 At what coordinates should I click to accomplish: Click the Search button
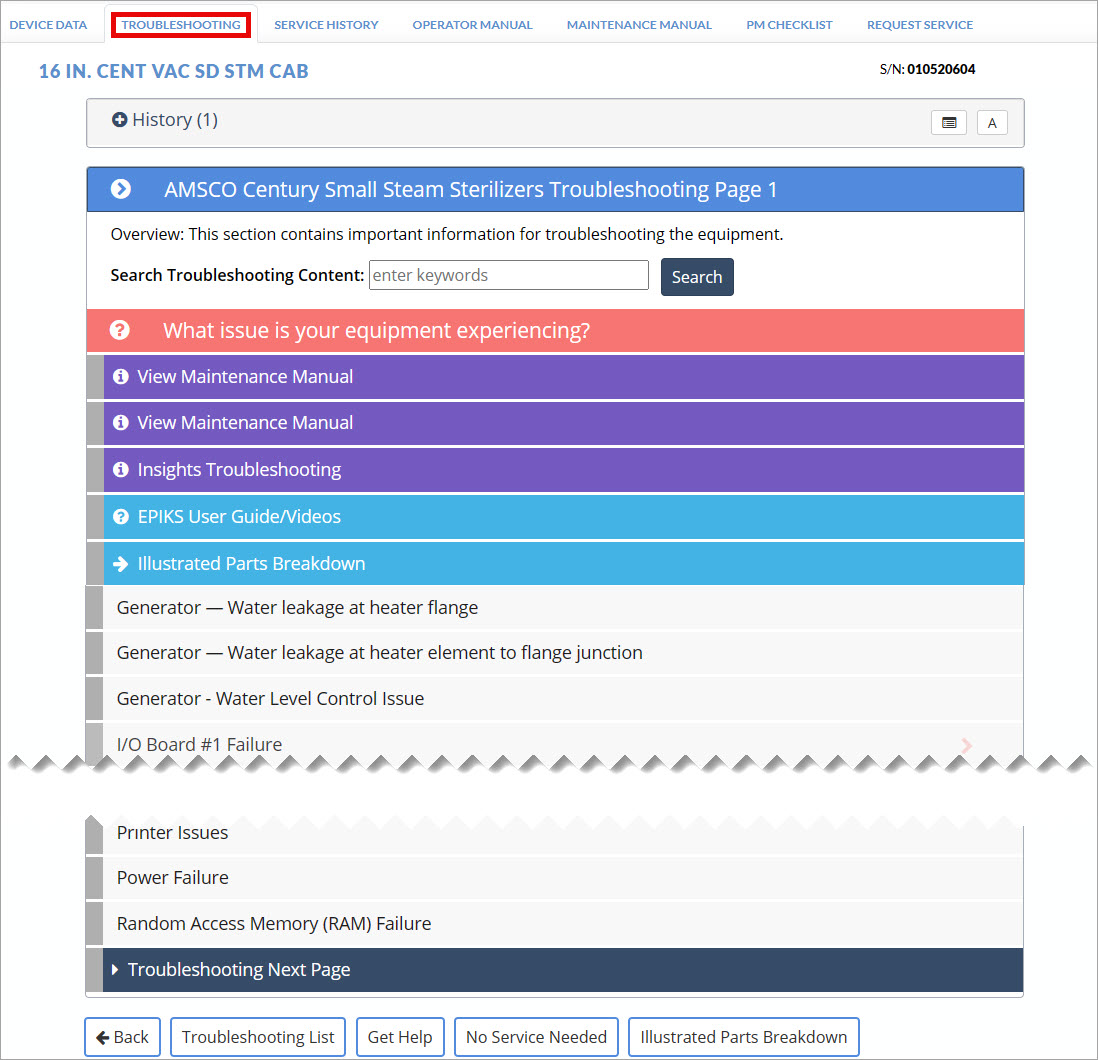697,277
